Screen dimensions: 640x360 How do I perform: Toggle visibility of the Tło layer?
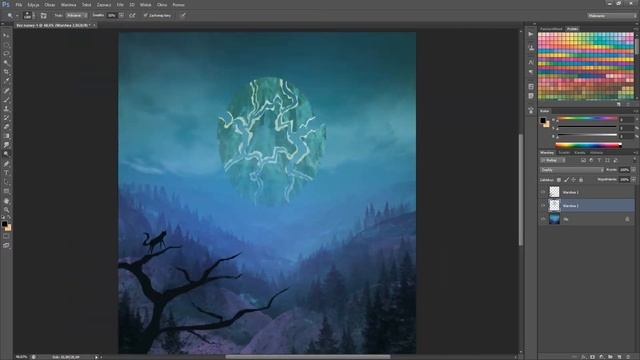pos(543,219)
